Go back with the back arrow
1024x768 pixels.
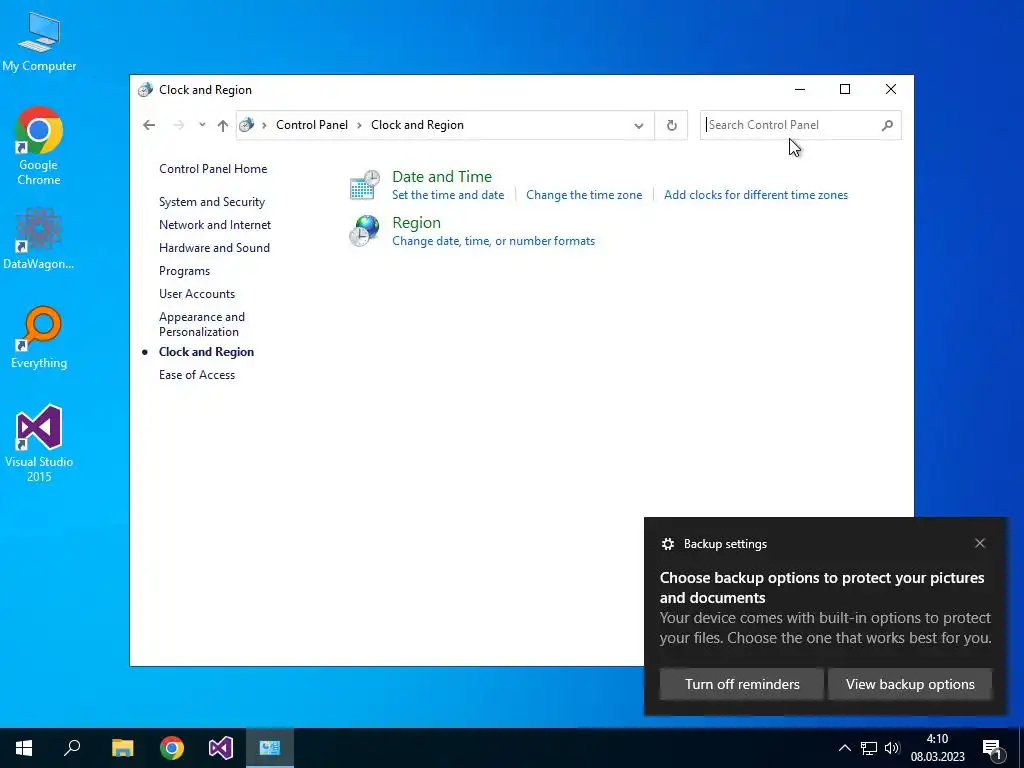tap(149, 125)
